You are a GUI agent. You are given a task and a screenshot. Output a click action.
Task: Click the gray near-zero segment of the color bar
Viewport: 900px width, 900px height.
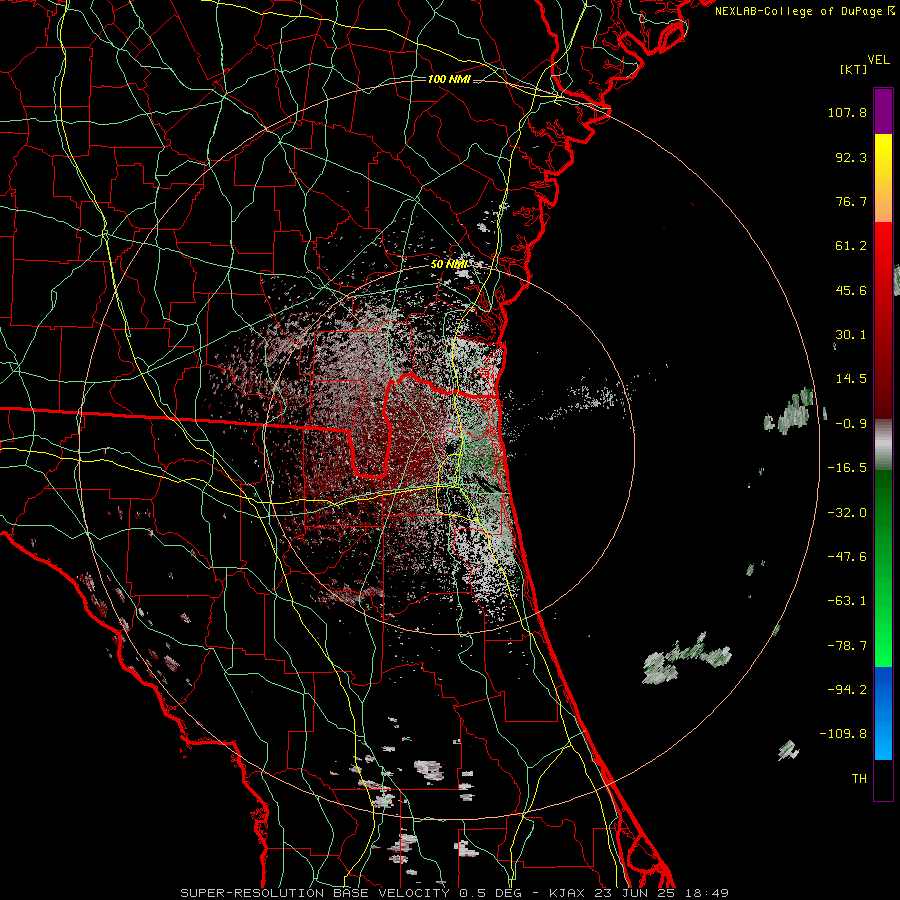[883, 445]
